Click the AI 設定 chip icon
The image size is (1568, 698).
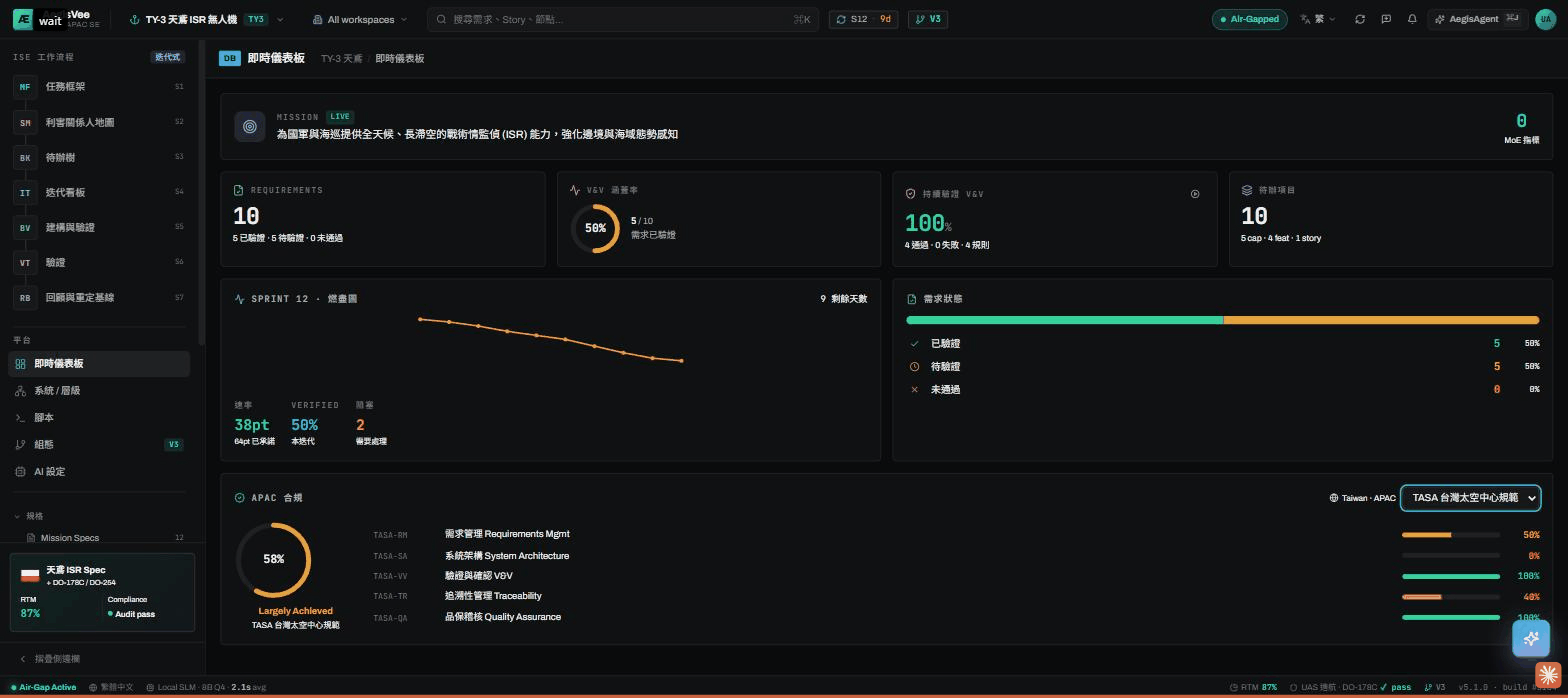pos(20,472)
